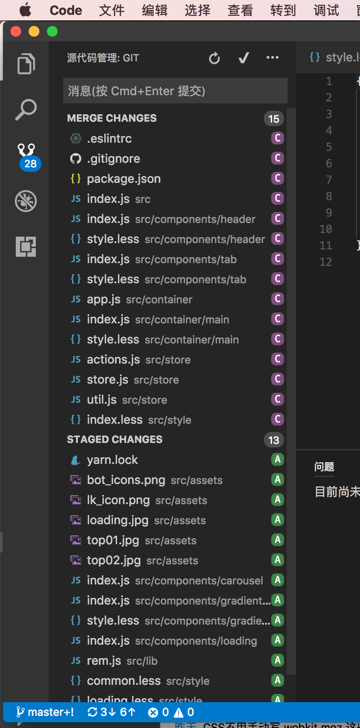Collapse the STAGED CHANGES section
The height and width of the screenshot is (728, 360).
pos(114,439)
